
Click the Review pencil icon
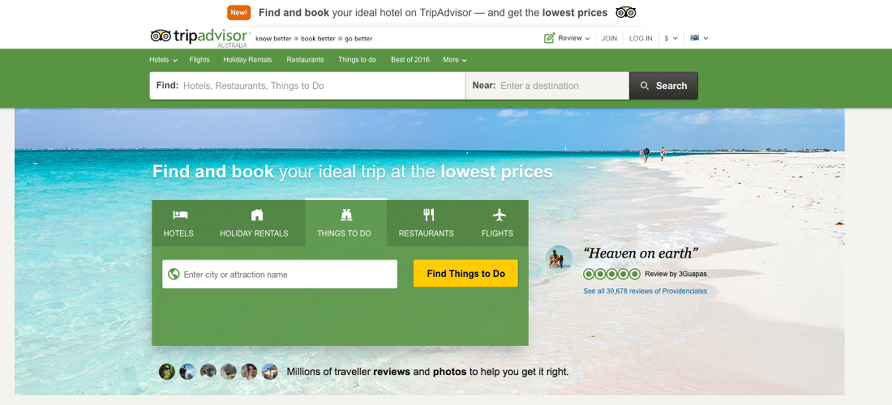[549, 38]
